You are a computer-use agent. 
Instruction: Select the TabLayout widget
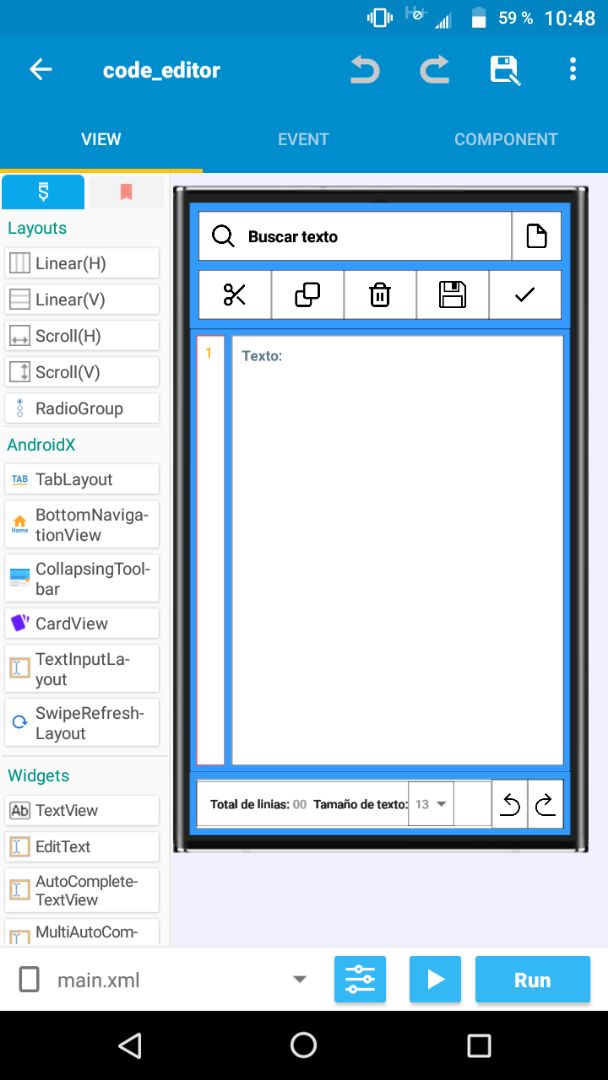point(82,479)
